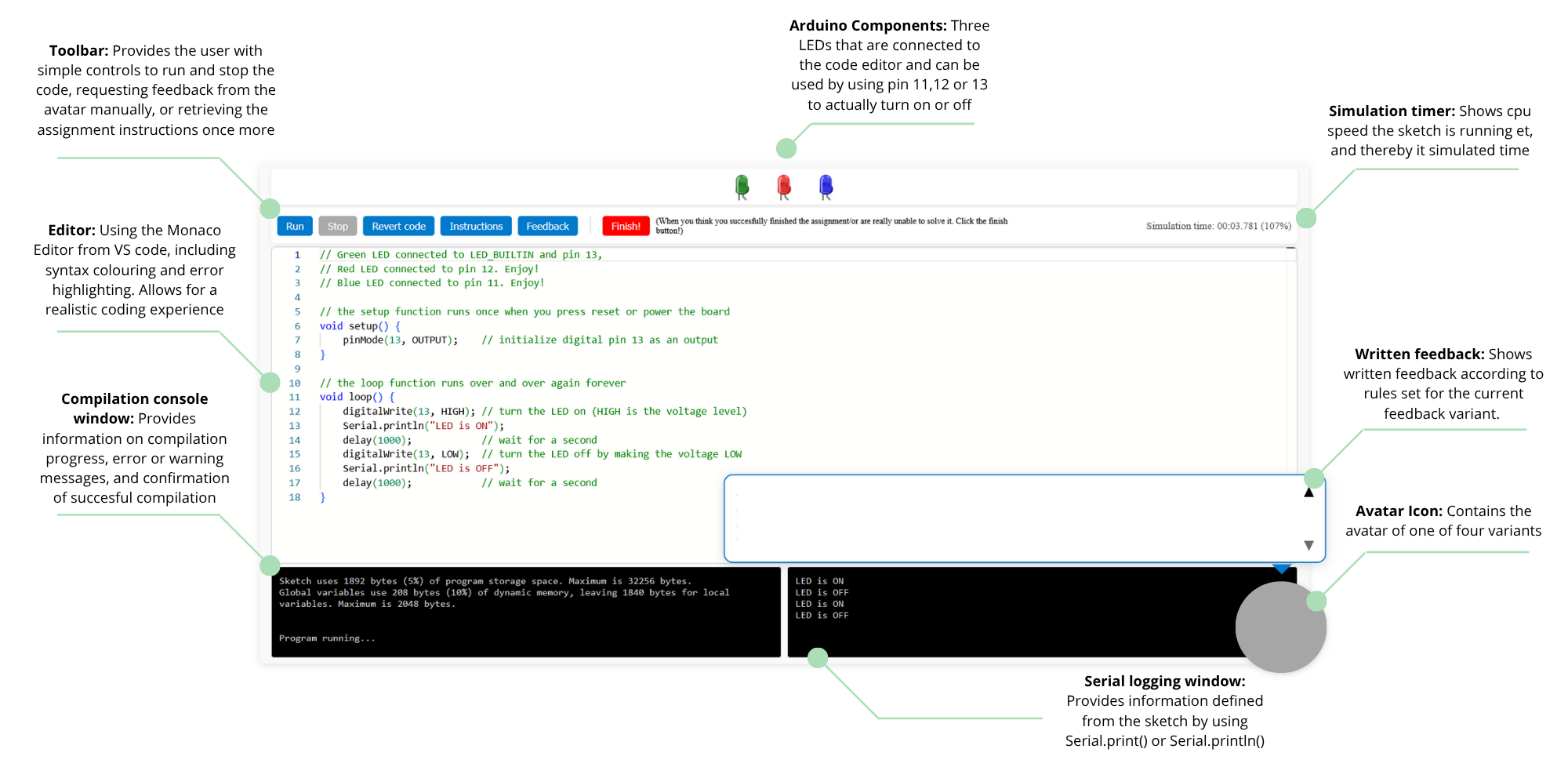Stop the running simulation
The height and width of the screenshot is (767, 1568).
click(338, 226)
